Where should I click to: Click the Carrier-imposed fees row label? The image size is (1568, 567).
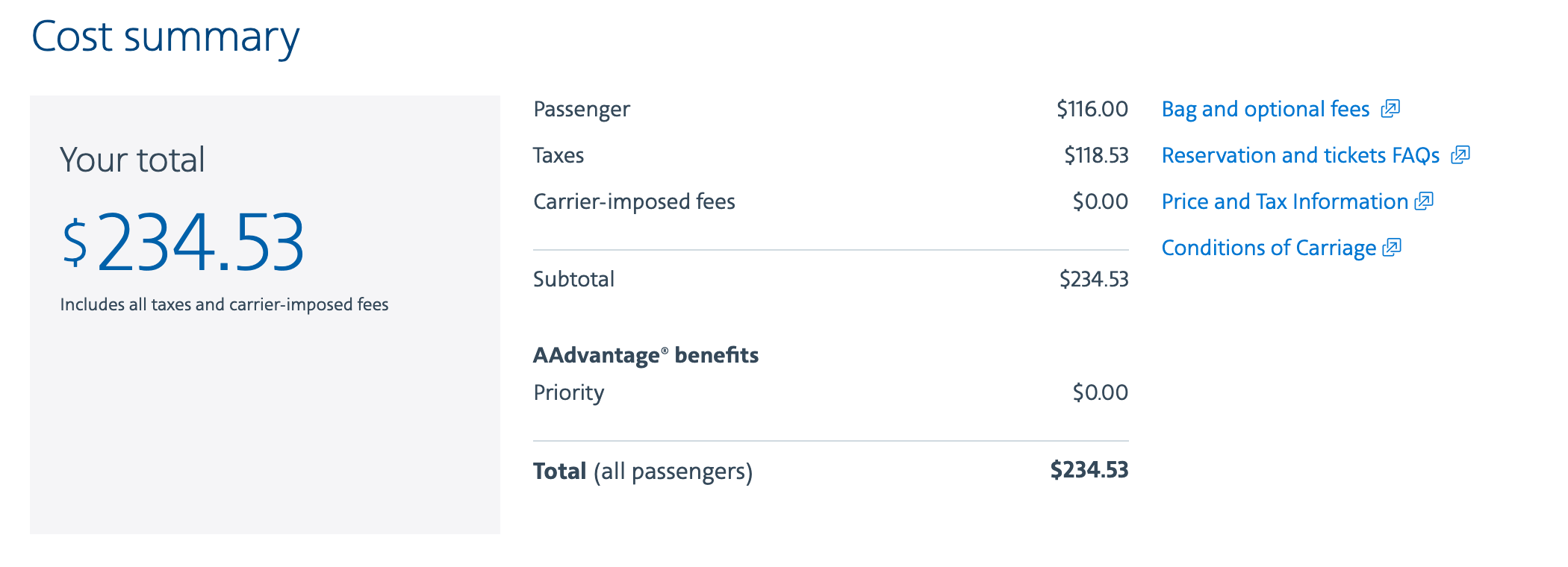pyautogui.click(x=634, y=202)
